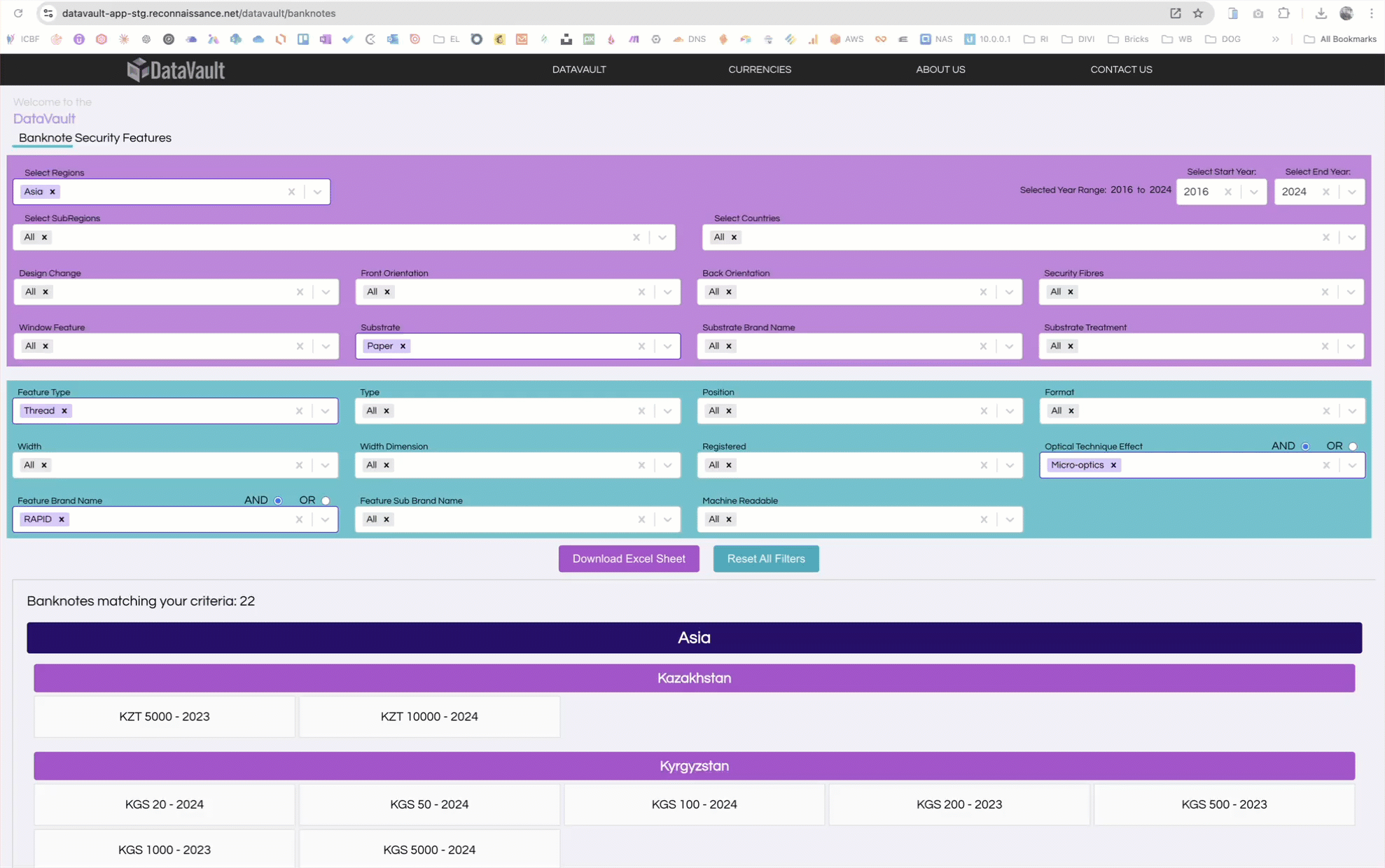Click the DataVault logo in the header
The height and width of the screenshot is (868, 1385).
(175, 69)
